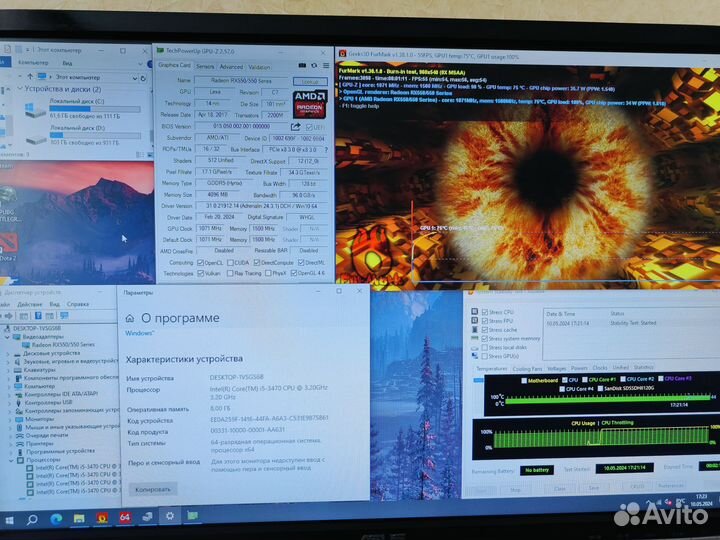Screen dimensions: 720x540
Task: Click the GPU-Z green taskbar icon
Action: tap(192, 515)
